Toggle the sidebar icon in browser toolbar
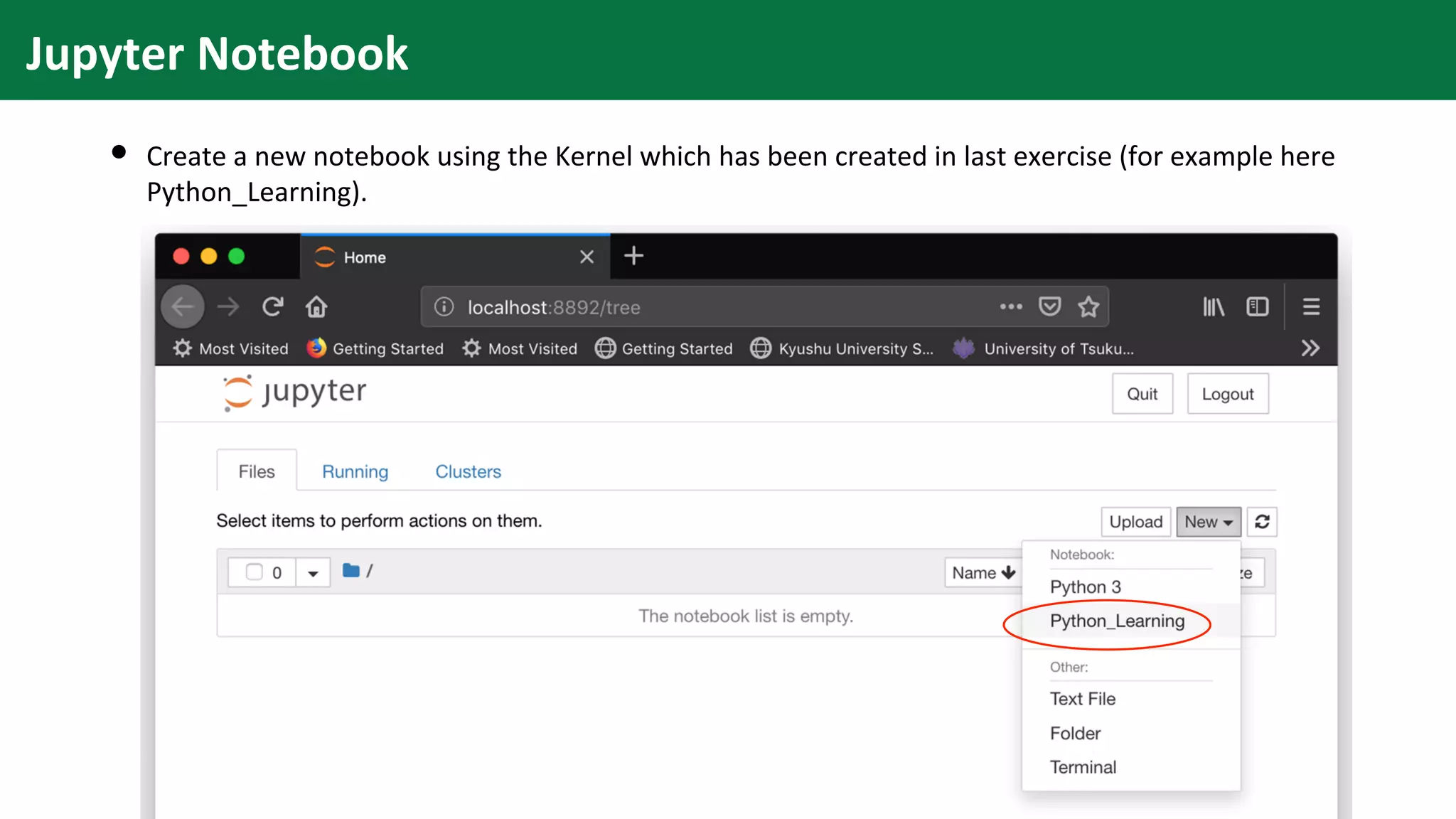 (1258, 307)
